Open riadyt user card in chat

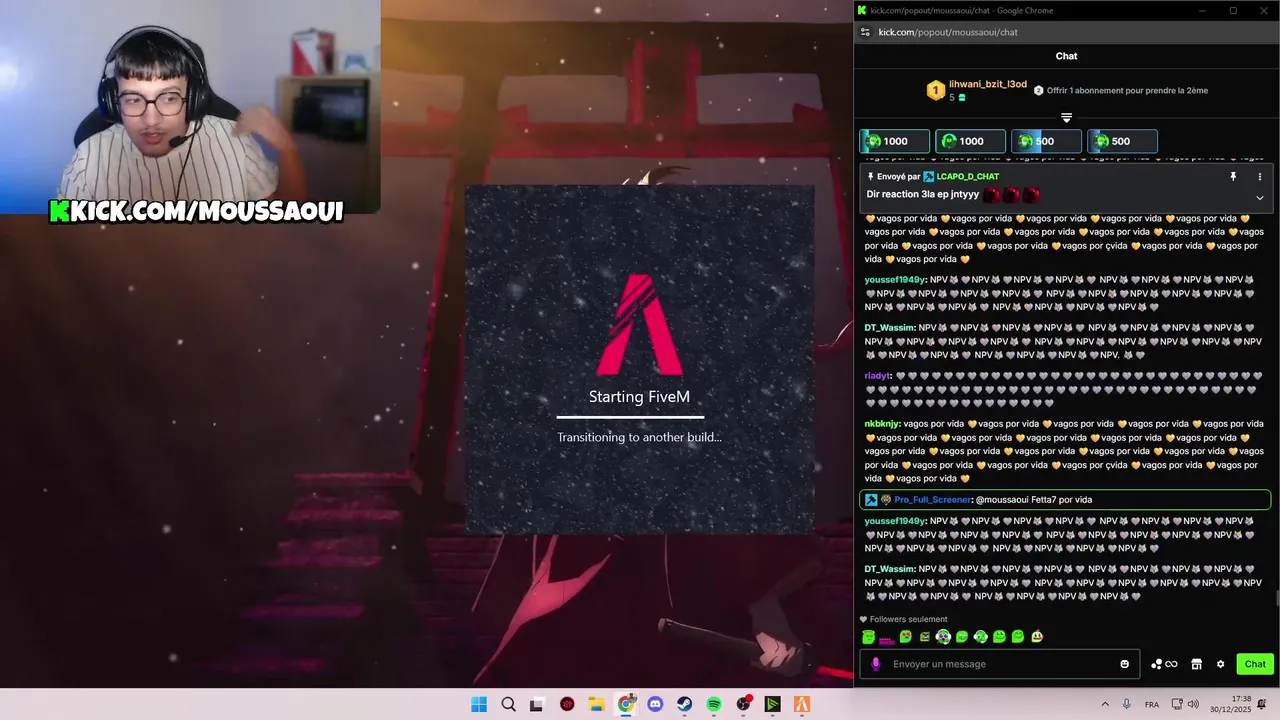tap(877, 376)
